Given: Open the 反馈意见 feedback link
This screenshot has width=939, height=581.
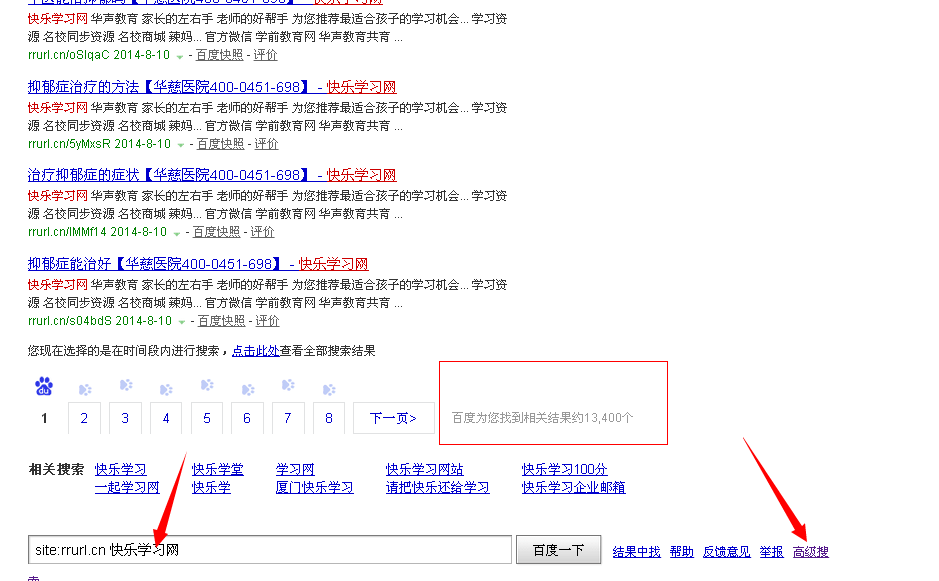Looking at the screenshot, I should 726,551.
